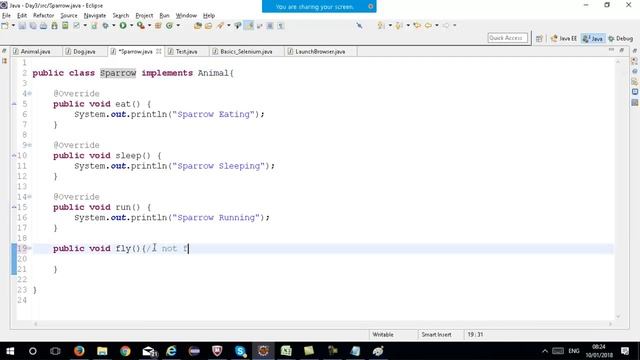This screenshot has height=360, width=640.
Task: Open Next Annotation dropdown arrow
Action: click(x=390, y=25)
